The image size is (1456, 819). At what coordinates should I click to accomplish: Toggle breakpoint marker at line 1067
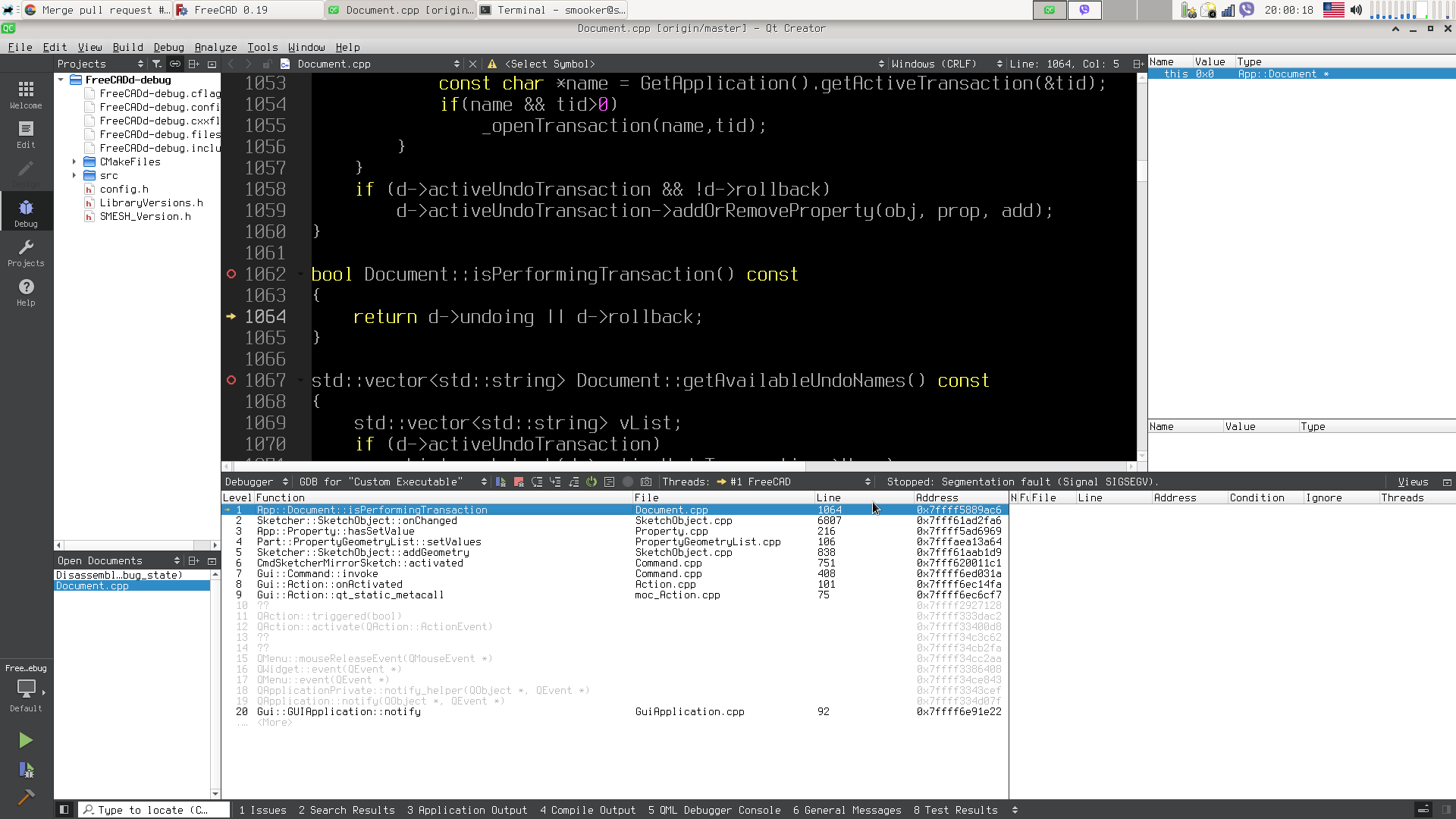(231, 381)
